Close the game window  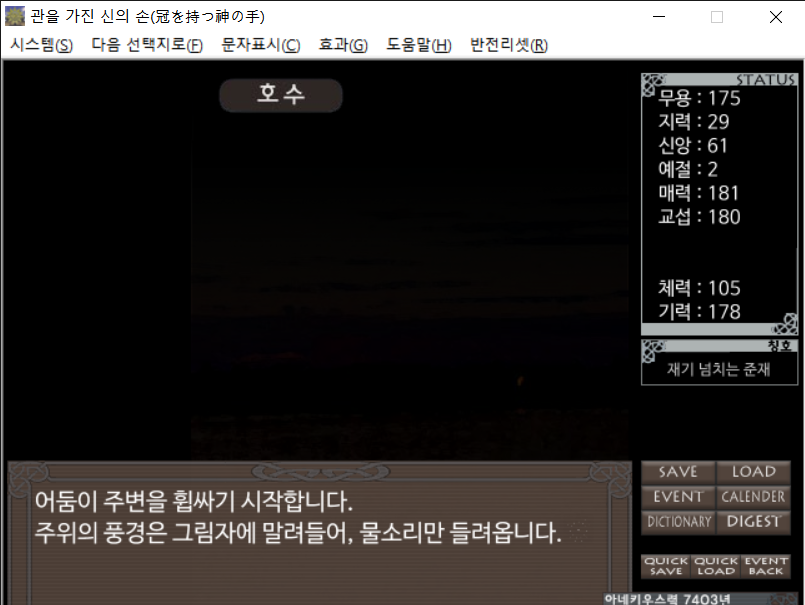[x=776, y=16]
